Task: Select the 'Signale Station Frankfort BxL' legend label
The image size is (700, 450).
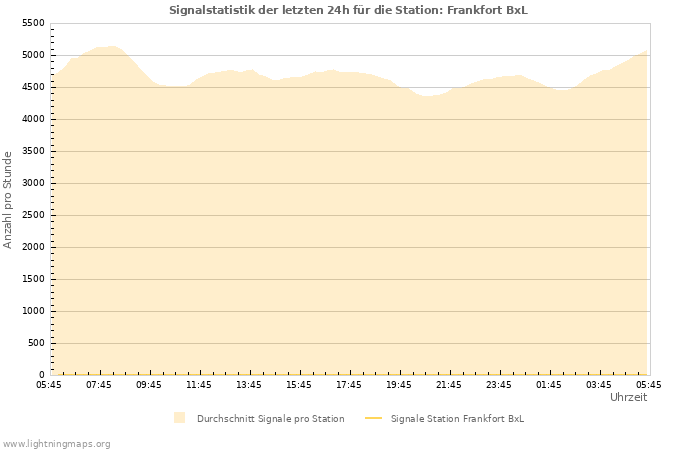Action: tap(457, 418)
